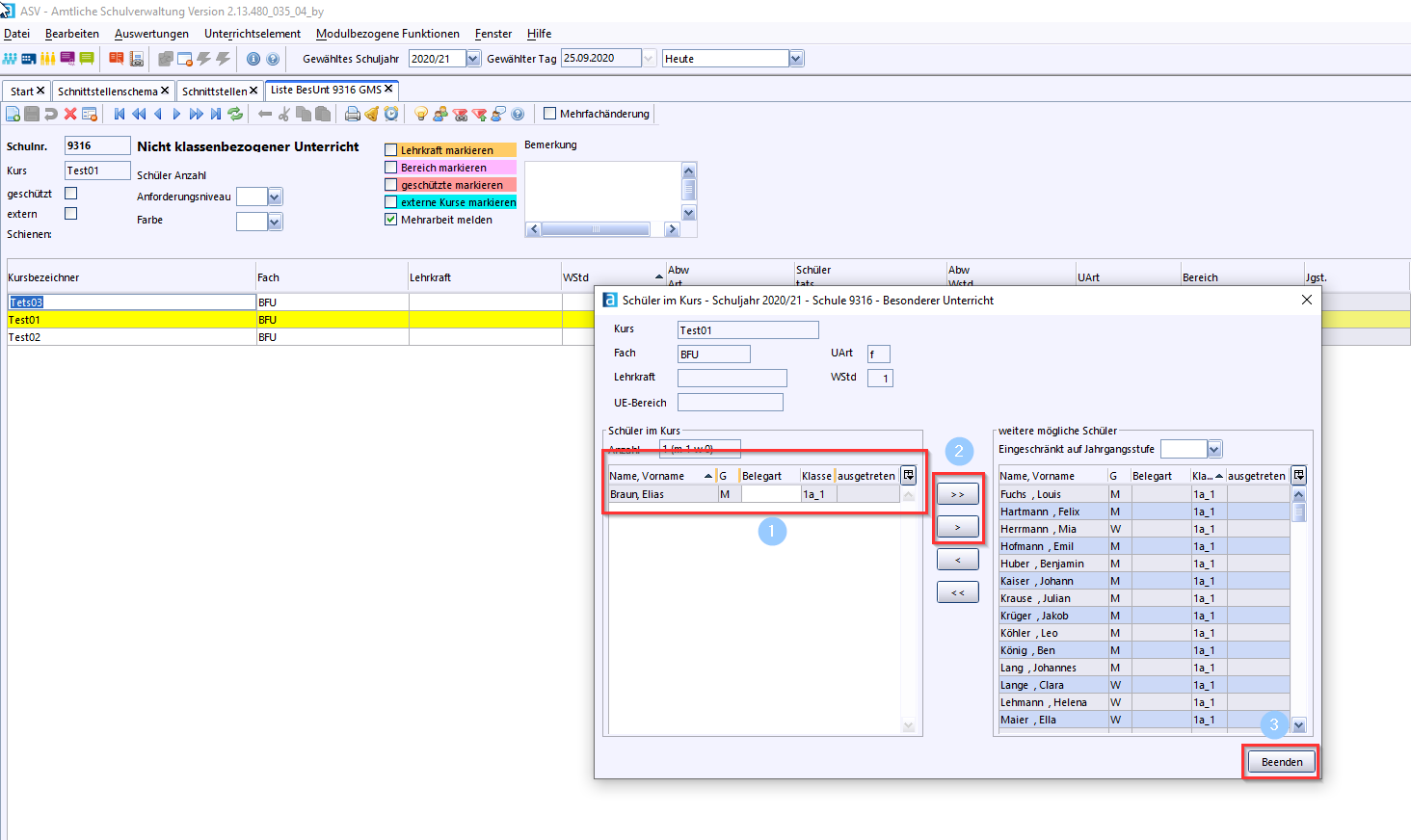Toggle the geschützt checkbox

tap(70, 194)
